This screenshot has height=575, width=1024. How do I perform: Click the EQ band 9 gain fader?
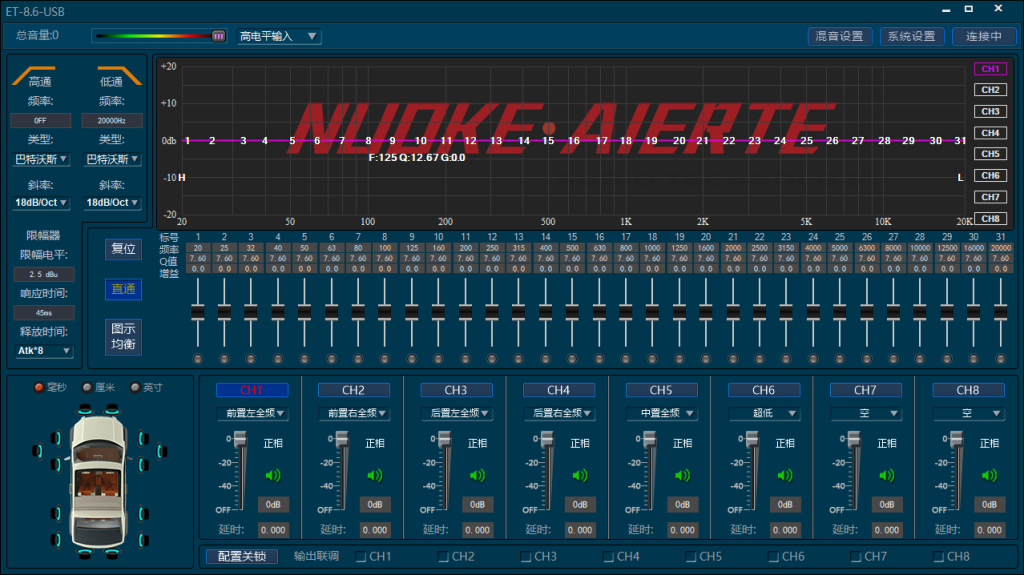(x=411, y=312)
